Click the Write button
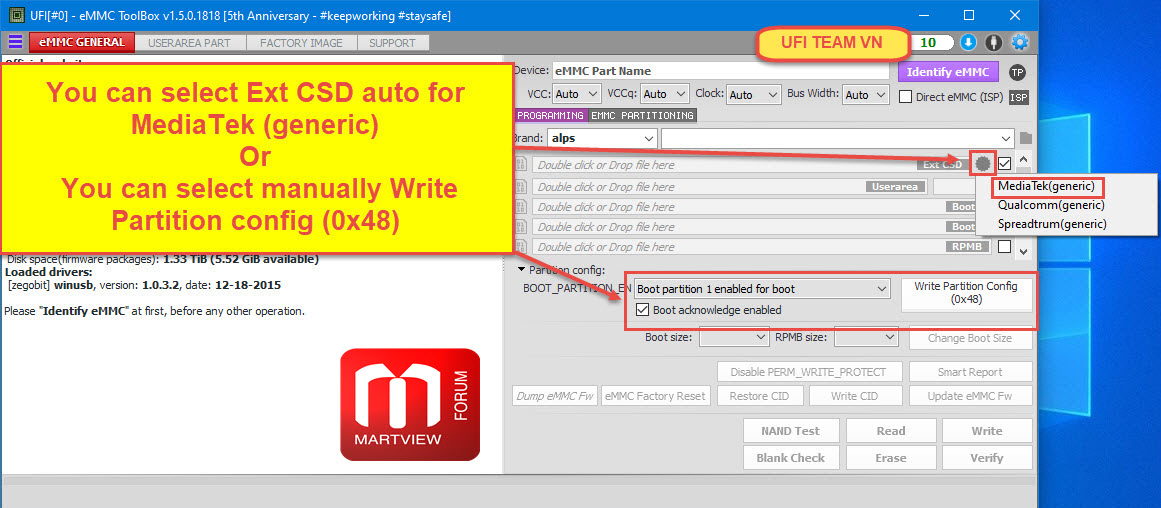This screenshot has width=1161, height=508. coord(987,430)
